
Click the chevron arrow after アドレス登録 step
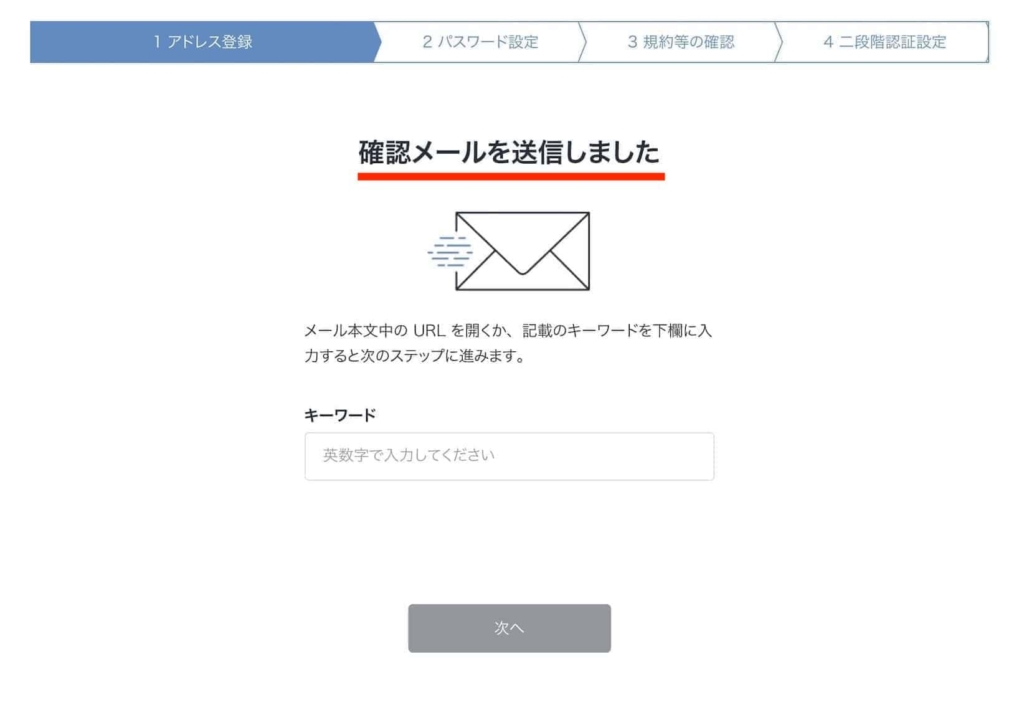tap(377, 42)
